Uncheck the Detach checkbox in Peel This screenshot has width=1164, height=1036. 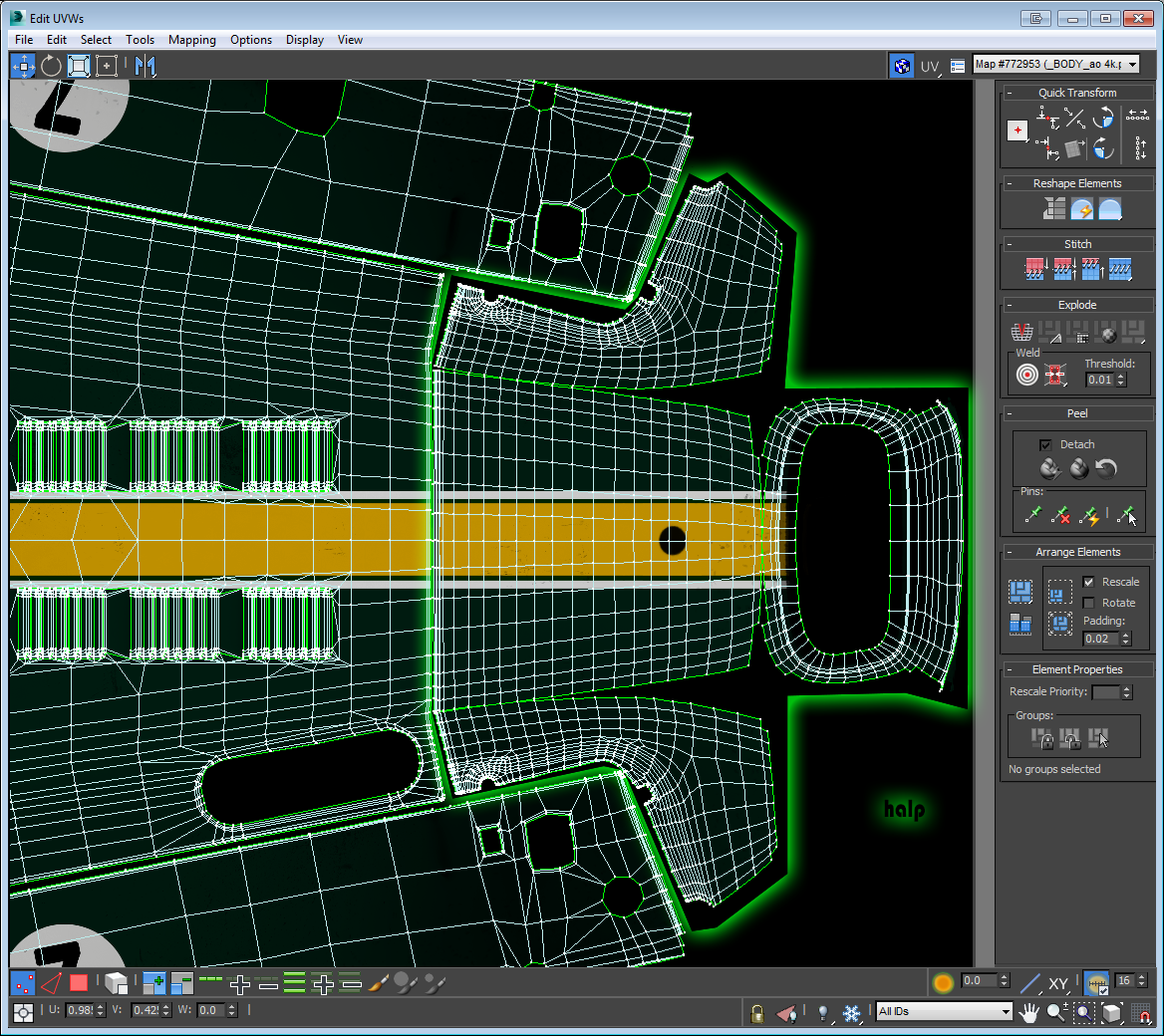1045,444
